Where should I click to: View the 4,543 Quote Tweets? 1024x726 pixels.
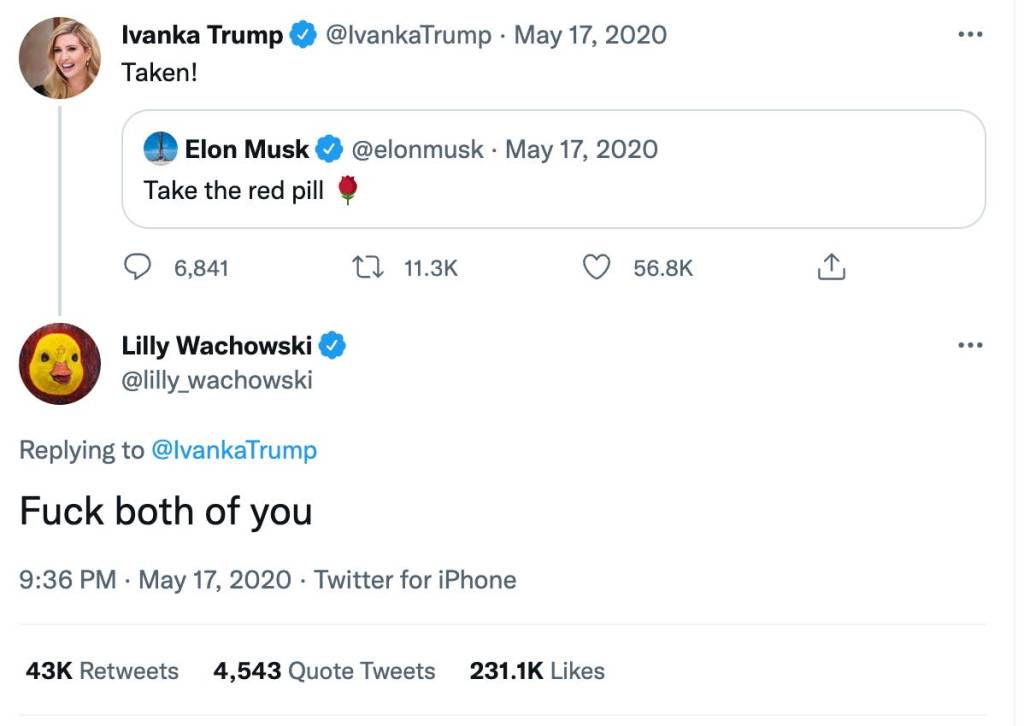tap(324, 671)
